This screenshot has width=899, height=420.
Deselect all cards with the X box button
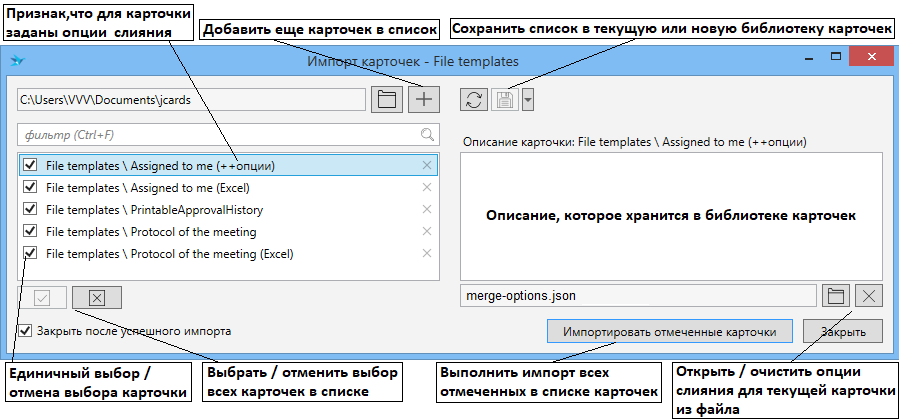click(96, 297)
